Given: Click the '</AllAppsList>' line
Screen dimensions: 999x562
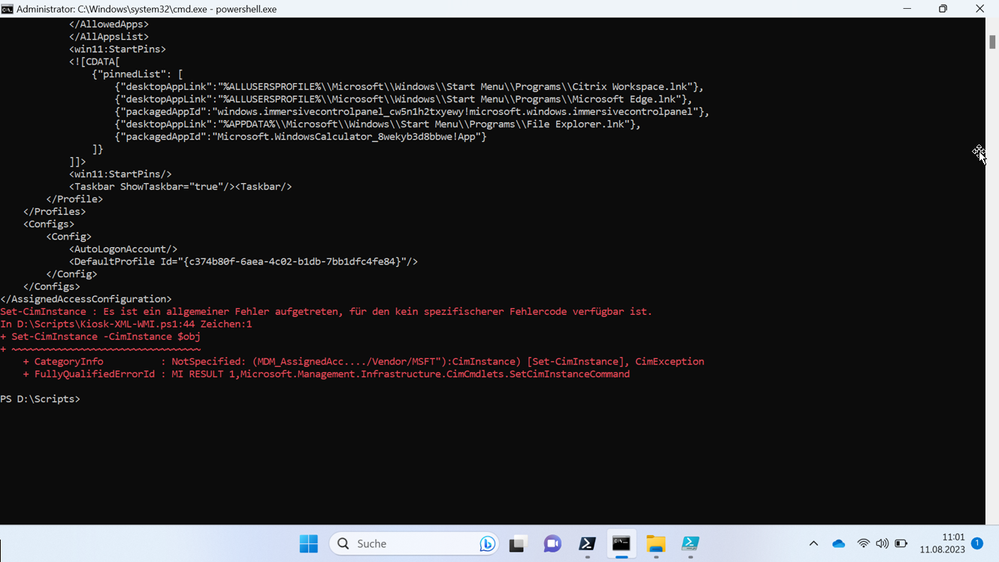Looking at the screenshot, I should (x=109, y=37).
